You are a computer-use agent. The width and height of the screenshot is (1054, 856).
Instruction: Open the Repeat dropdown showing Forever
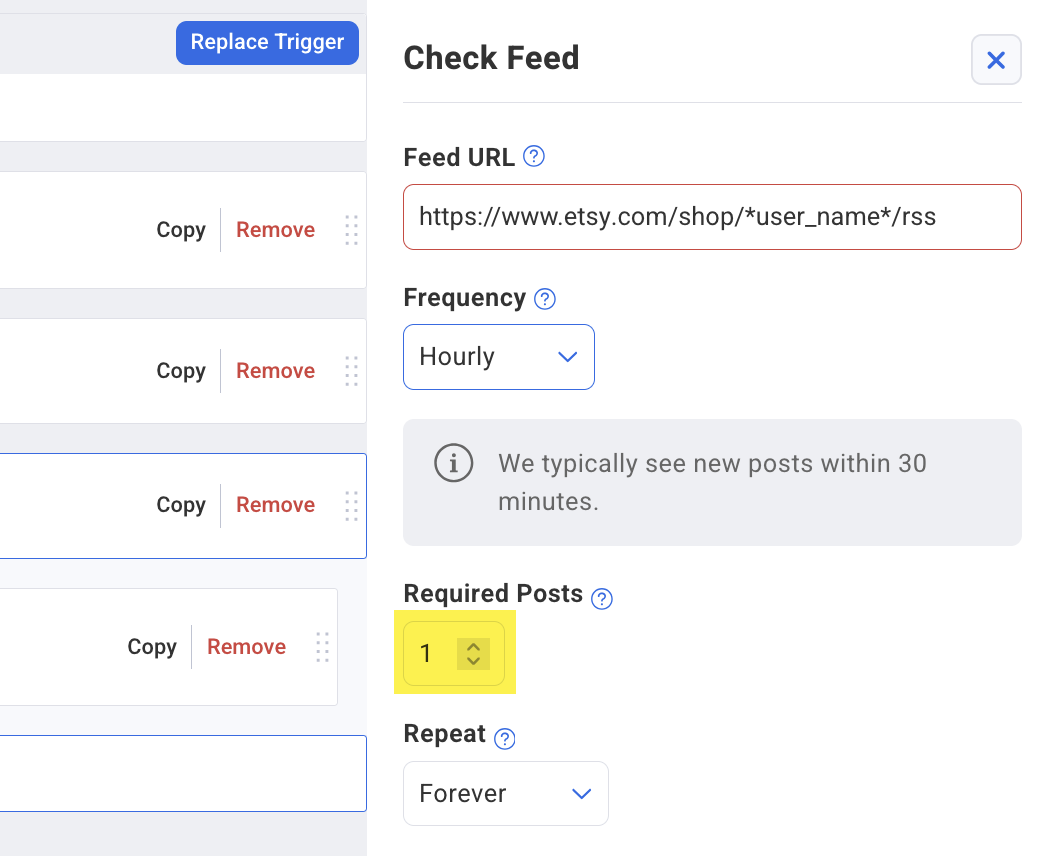coord(505,793)
